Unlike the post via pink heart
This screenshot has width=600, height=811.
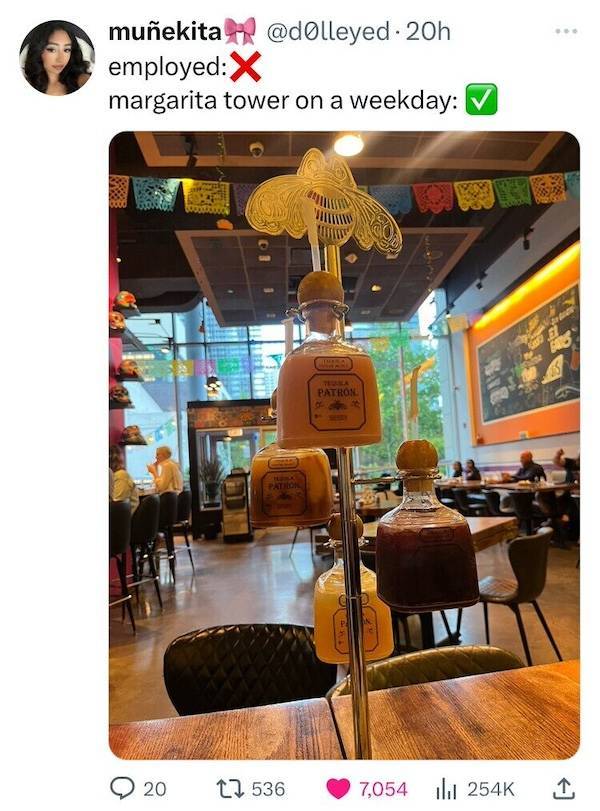point(338,789)
